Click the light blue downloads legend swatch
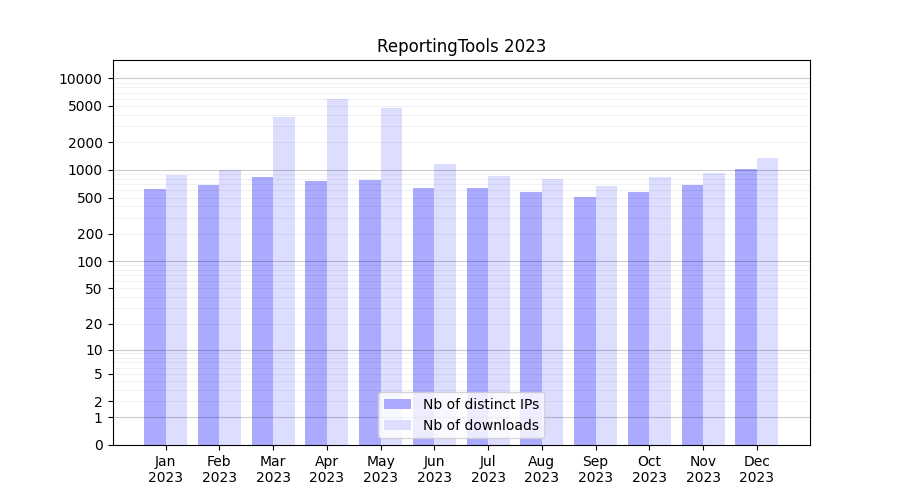This screenshot has width=900, height=500. coord(397,425)
